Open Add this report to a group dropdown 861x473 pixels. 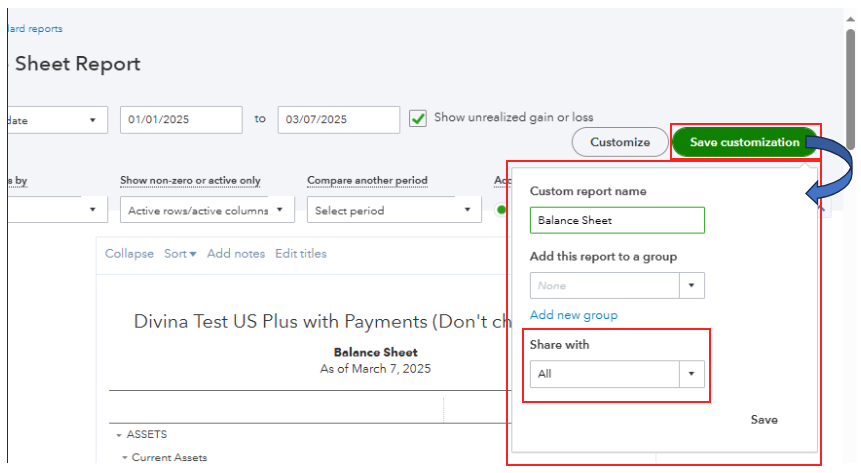pyautogui.click(x=692, y=285)
